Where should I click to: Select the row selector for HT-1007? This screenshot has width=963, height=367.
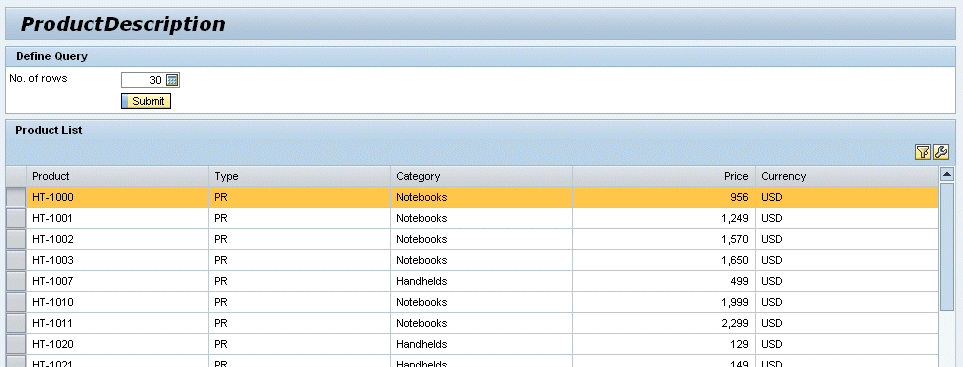(x=16, y=281)
